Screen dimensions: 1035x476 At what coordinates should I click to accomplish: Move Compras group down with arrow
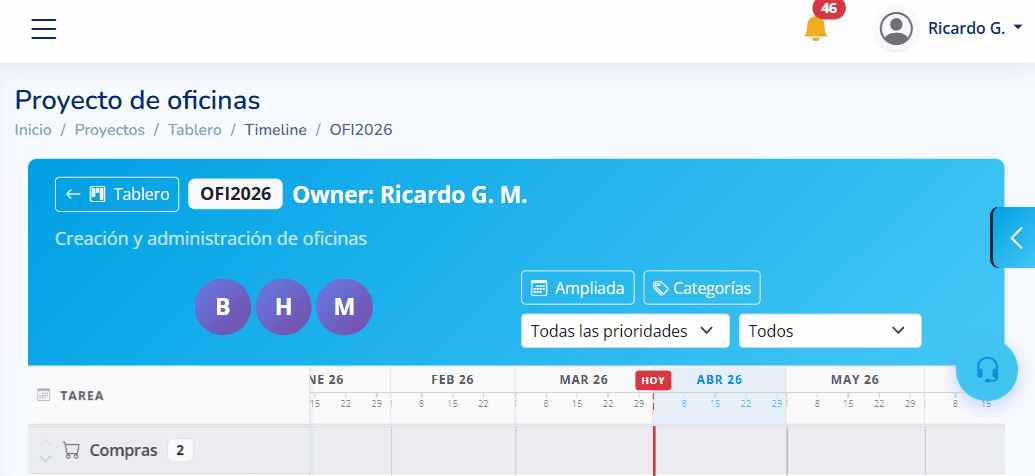45,458
